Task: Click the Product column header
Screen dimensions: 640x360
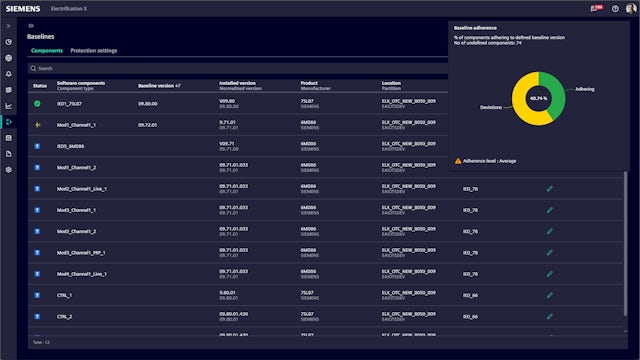Action: [x=309, y=83]
